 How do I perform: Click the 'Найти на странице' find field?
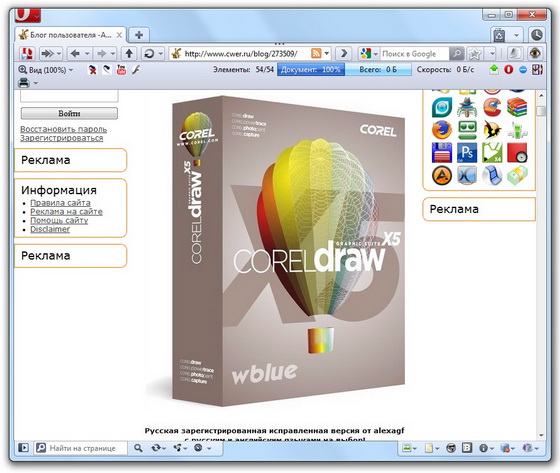pyautogui.click(x=81, y=448)
